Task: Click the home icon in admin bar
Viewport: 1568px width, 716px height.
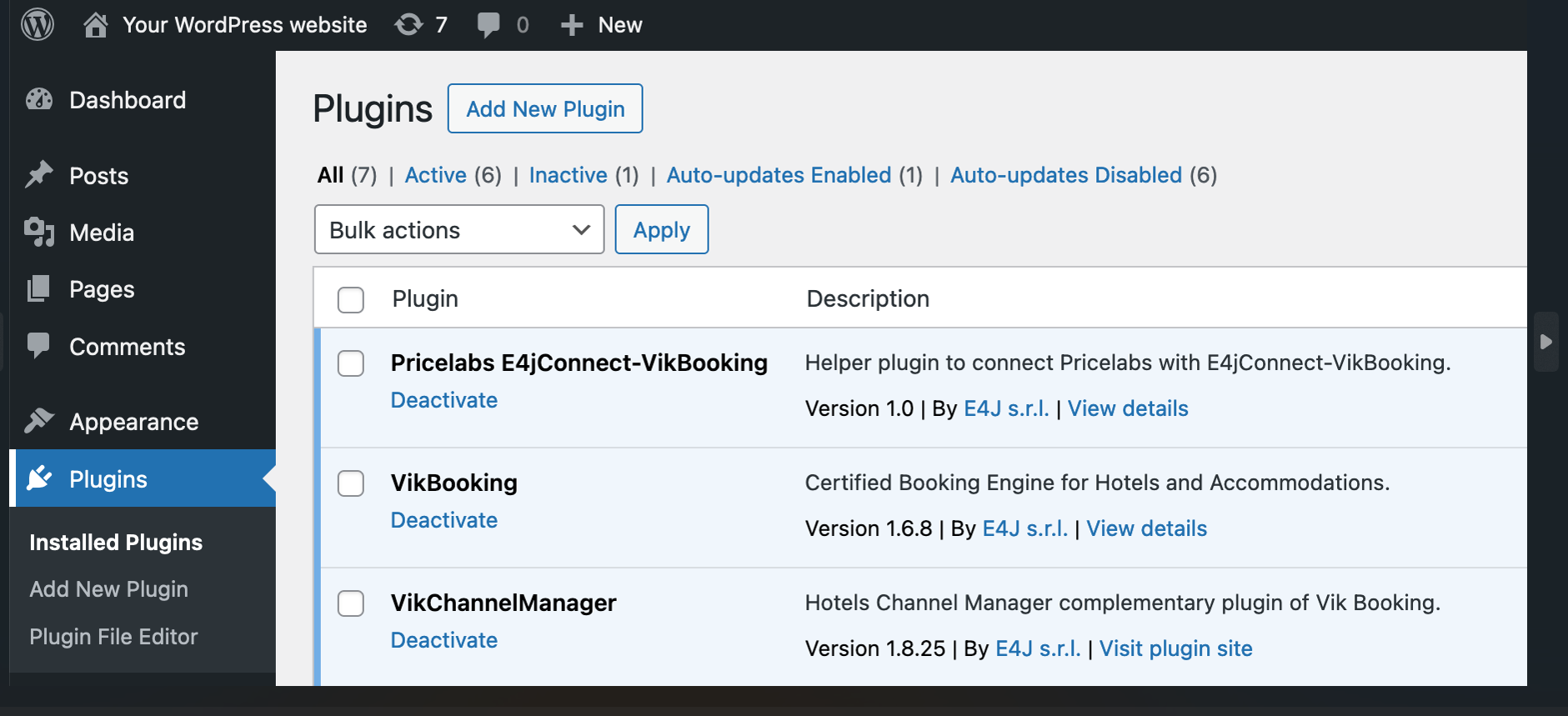Action: tap(96, 25)
